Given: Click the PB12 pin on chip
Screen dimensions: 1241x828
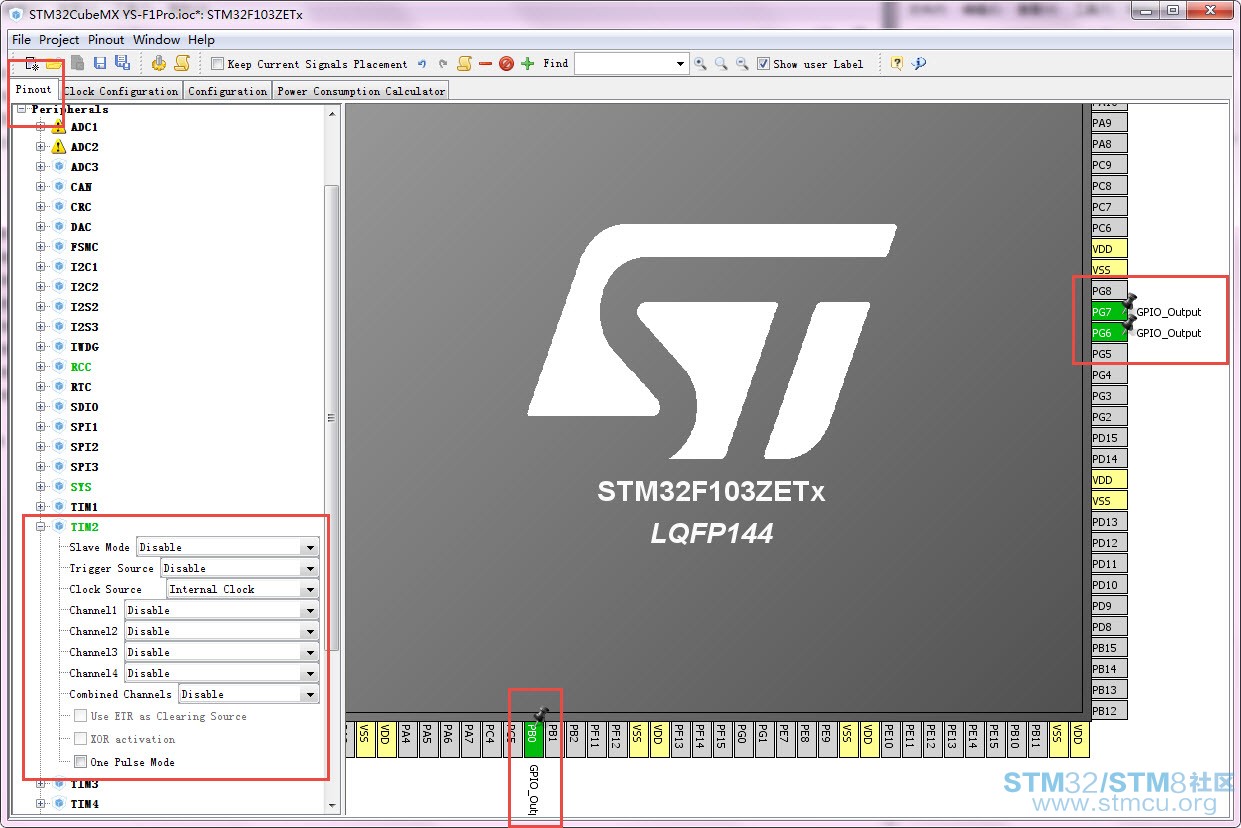Looking at the screenshot, I should tap(1109, 711).
